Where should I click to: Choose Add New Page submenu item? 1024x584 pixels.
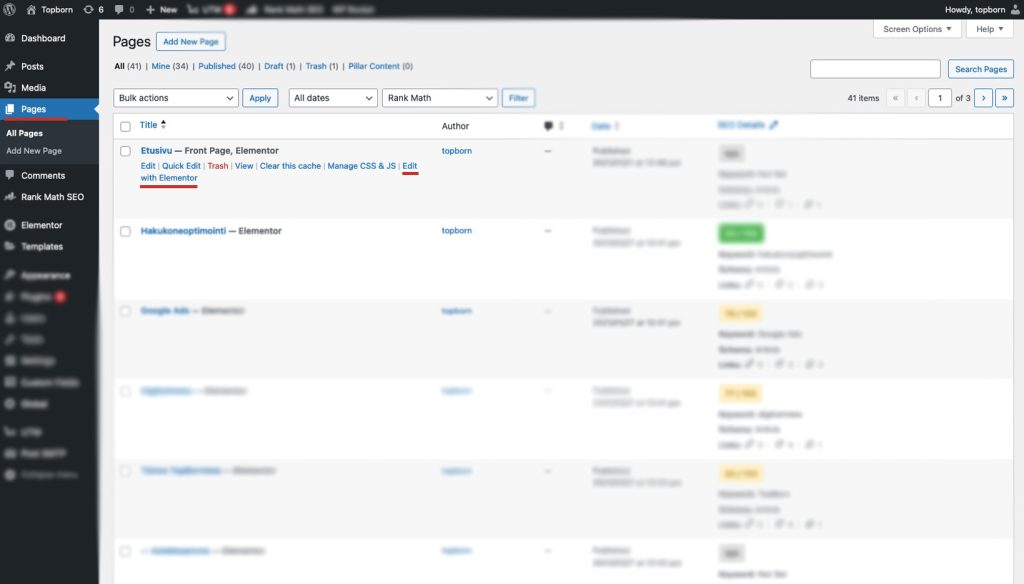34,150
